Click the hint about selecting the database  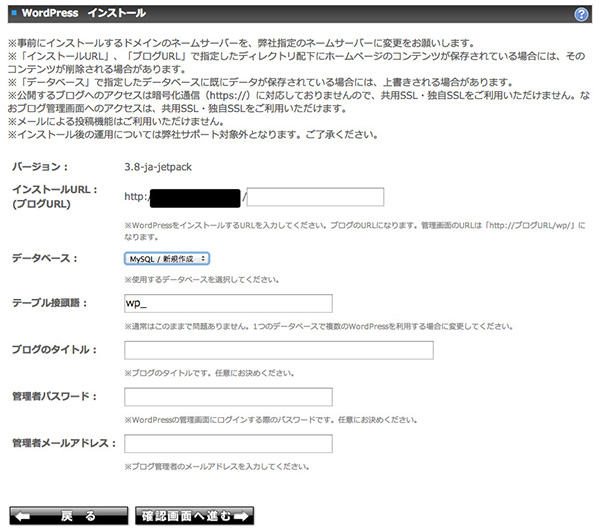click(x=202, y=280)
